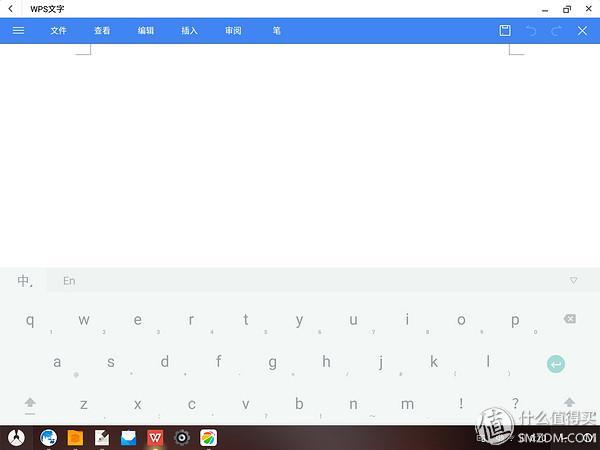Toggle the left shift key on keyboard
600x450 pixels.
tap(30, 406)
